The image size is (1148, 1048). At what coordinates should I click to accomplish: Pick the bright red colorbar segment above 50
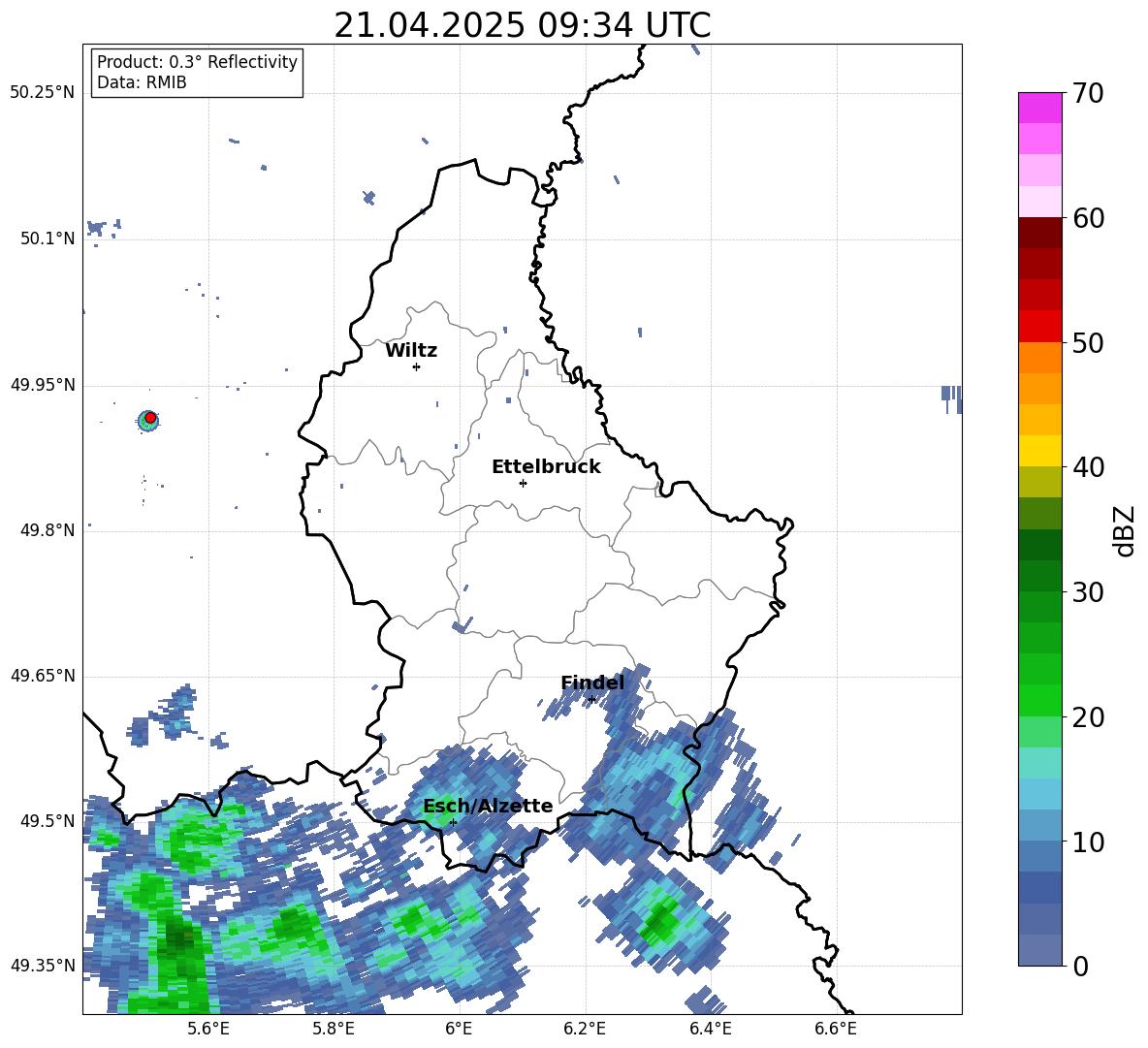coord(1039,327)
